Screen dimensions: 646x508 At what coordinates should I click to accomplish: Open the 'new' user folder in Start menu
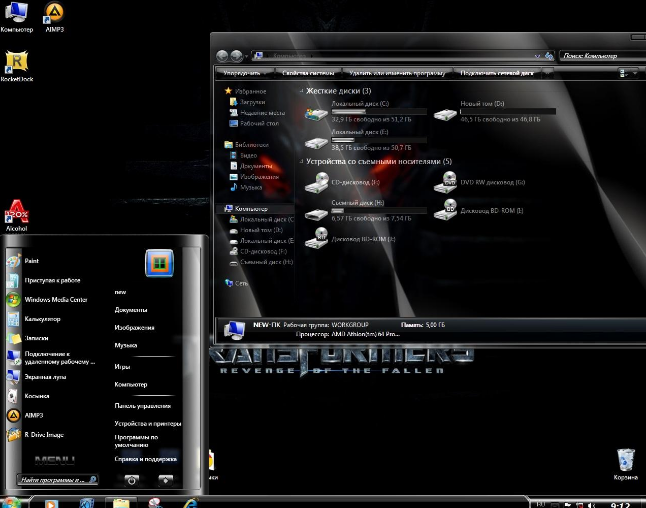pos(120,292)
